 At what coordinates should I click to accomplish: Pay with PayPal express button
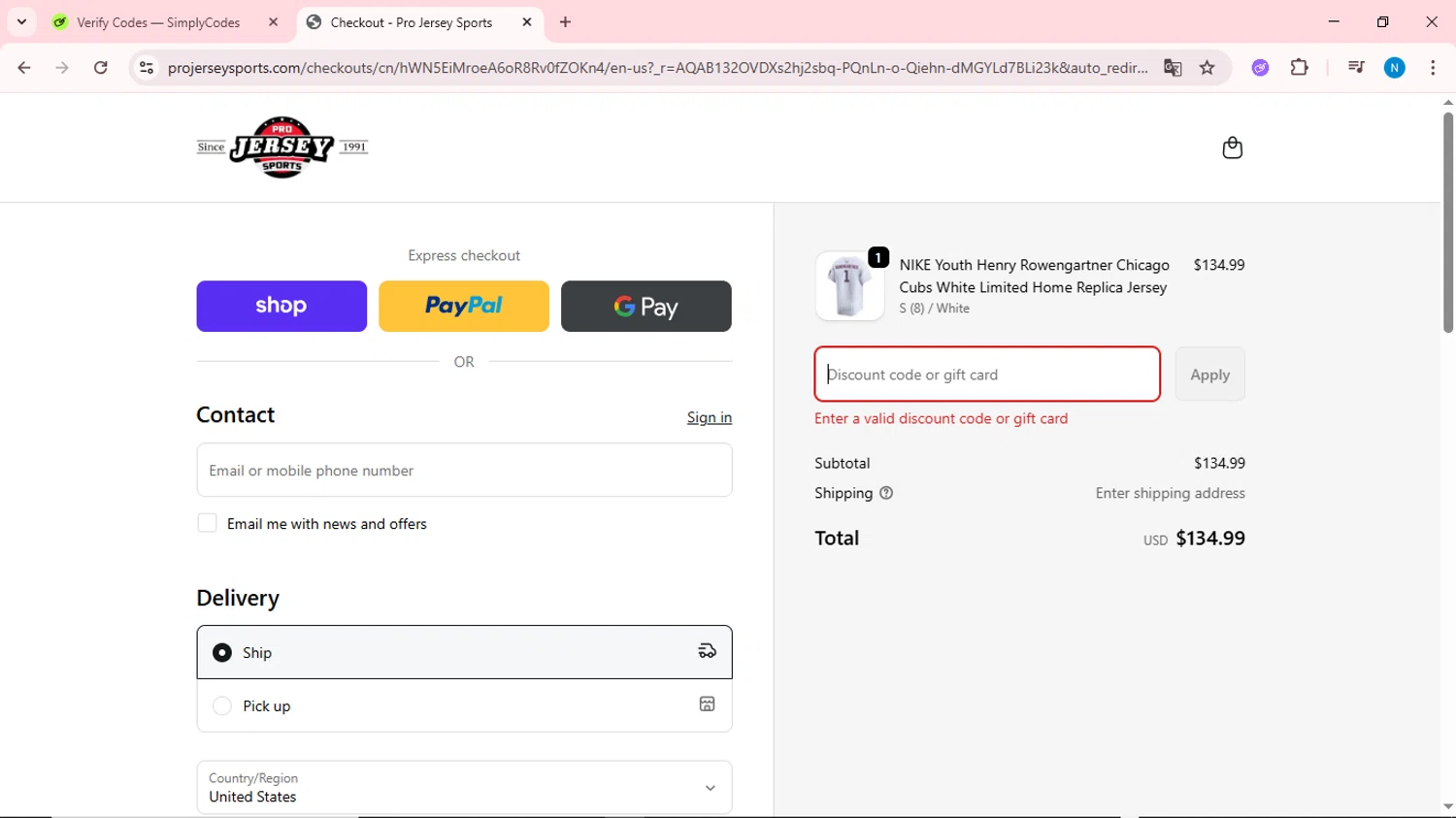[464, 307]
